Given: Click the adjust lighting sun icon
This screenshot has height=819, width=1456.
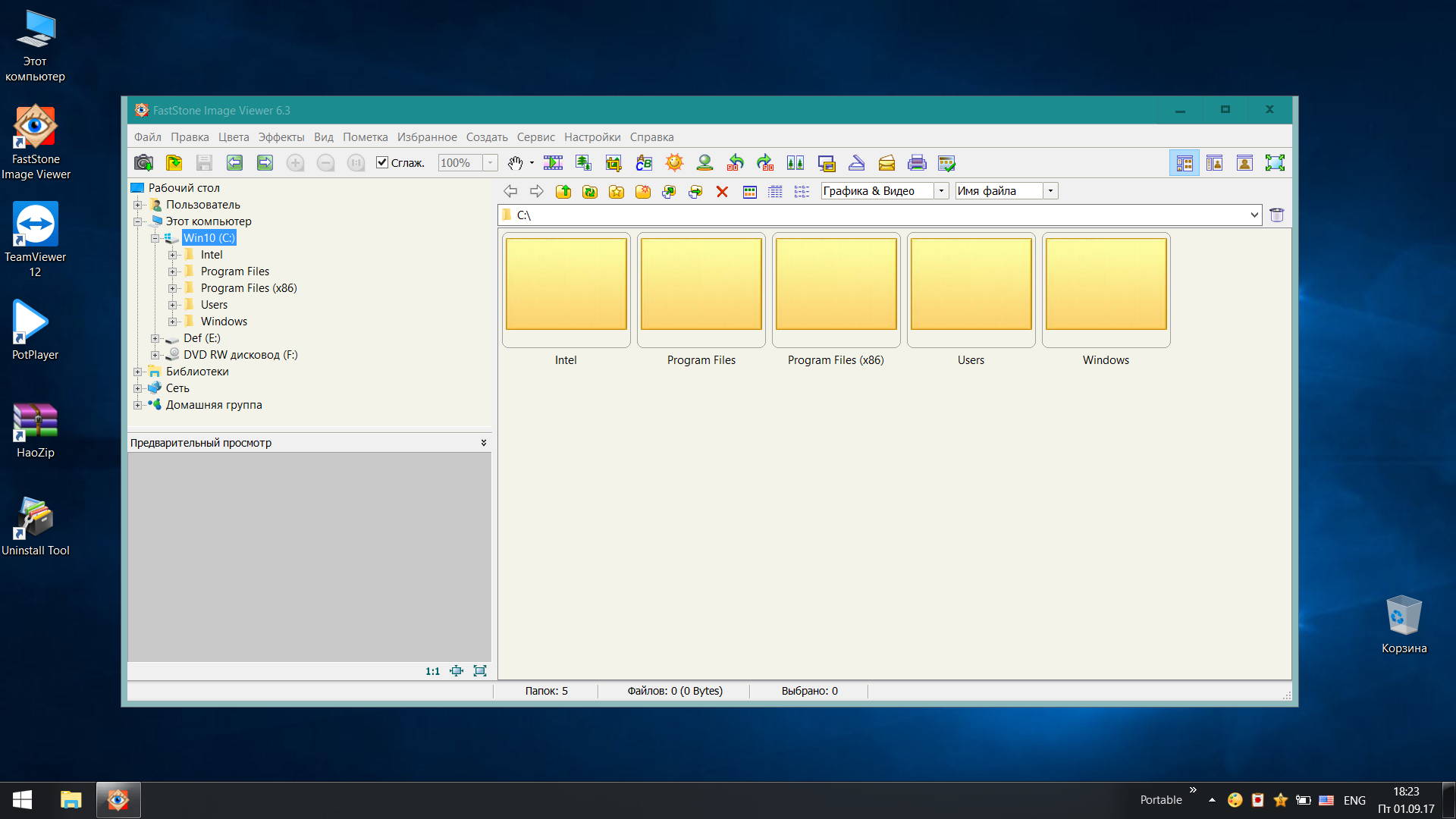Looking at the screenshot, I should 674,162.
